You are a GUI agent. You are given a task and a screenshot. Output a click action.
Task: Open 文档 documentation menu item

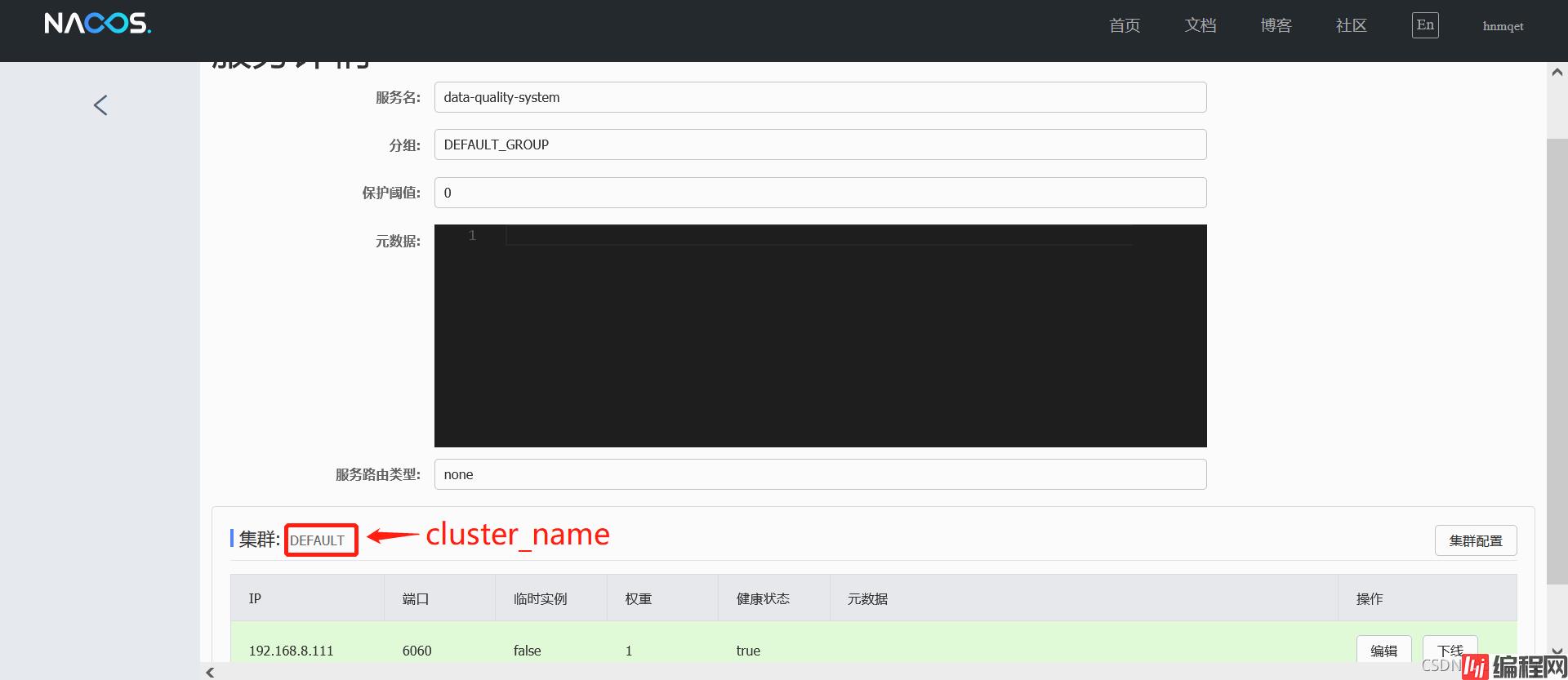point(1200,26)
